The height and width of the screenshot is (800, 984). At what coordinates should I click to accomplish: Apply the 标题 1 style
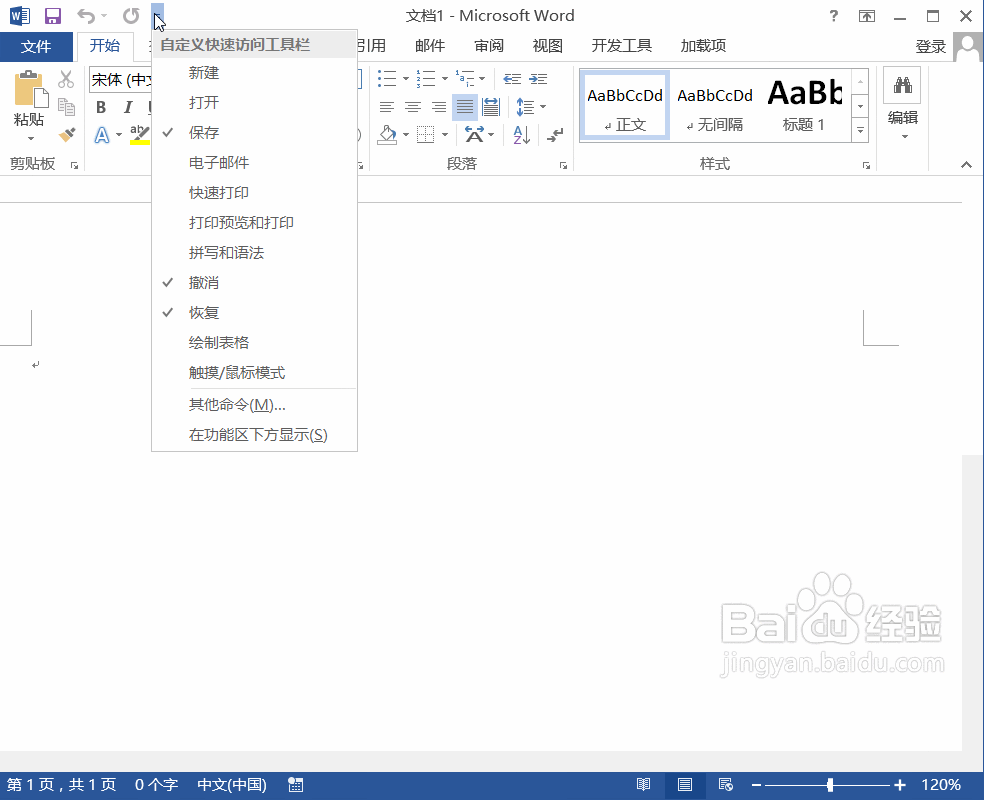click(x=804, y=106)
